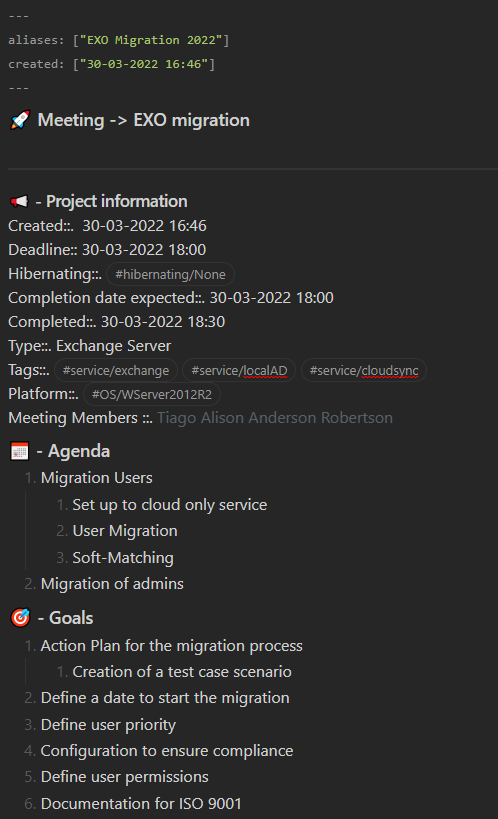Select Creation of a test case scenario
This screenshot has height=819, width=498.
point(182,671)
